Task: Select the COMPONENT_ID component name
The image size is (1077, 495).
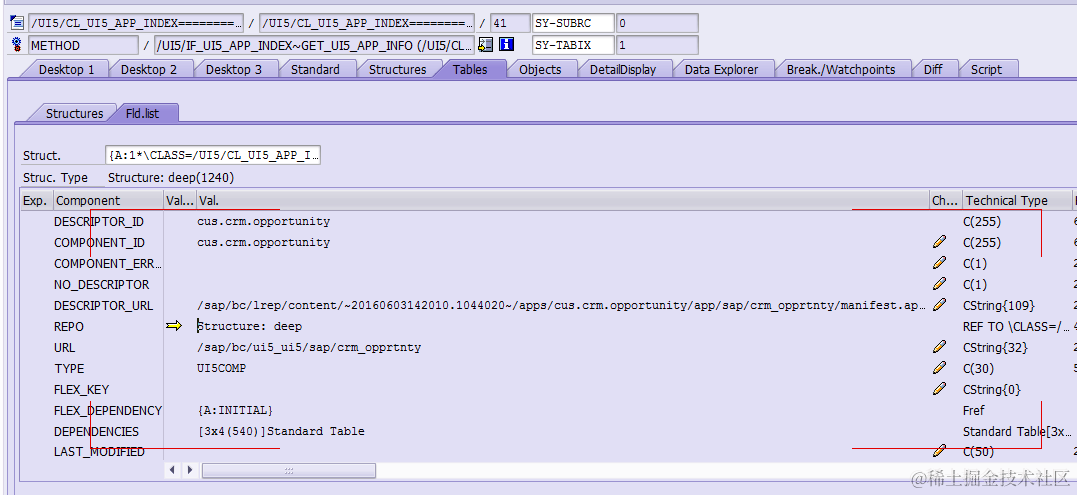Action: [100, 242]
